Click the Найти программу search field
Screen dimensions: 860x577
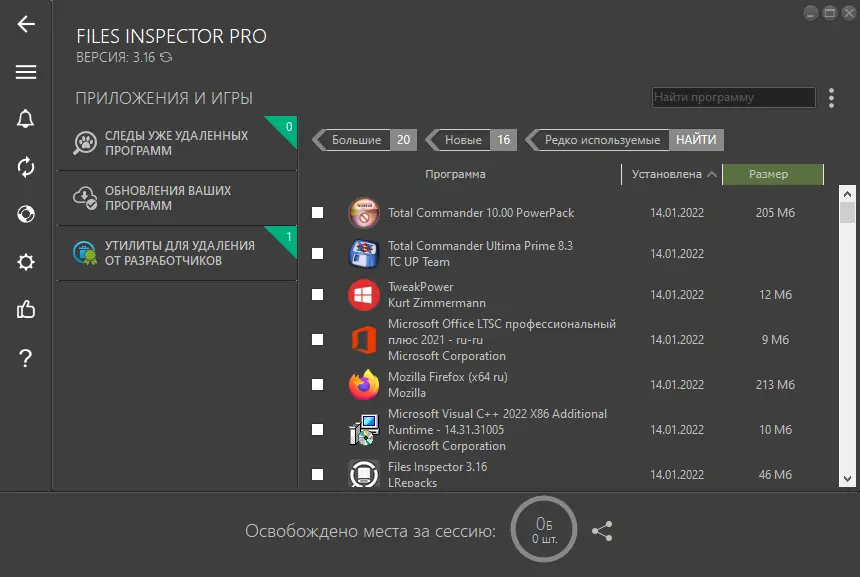733,98
